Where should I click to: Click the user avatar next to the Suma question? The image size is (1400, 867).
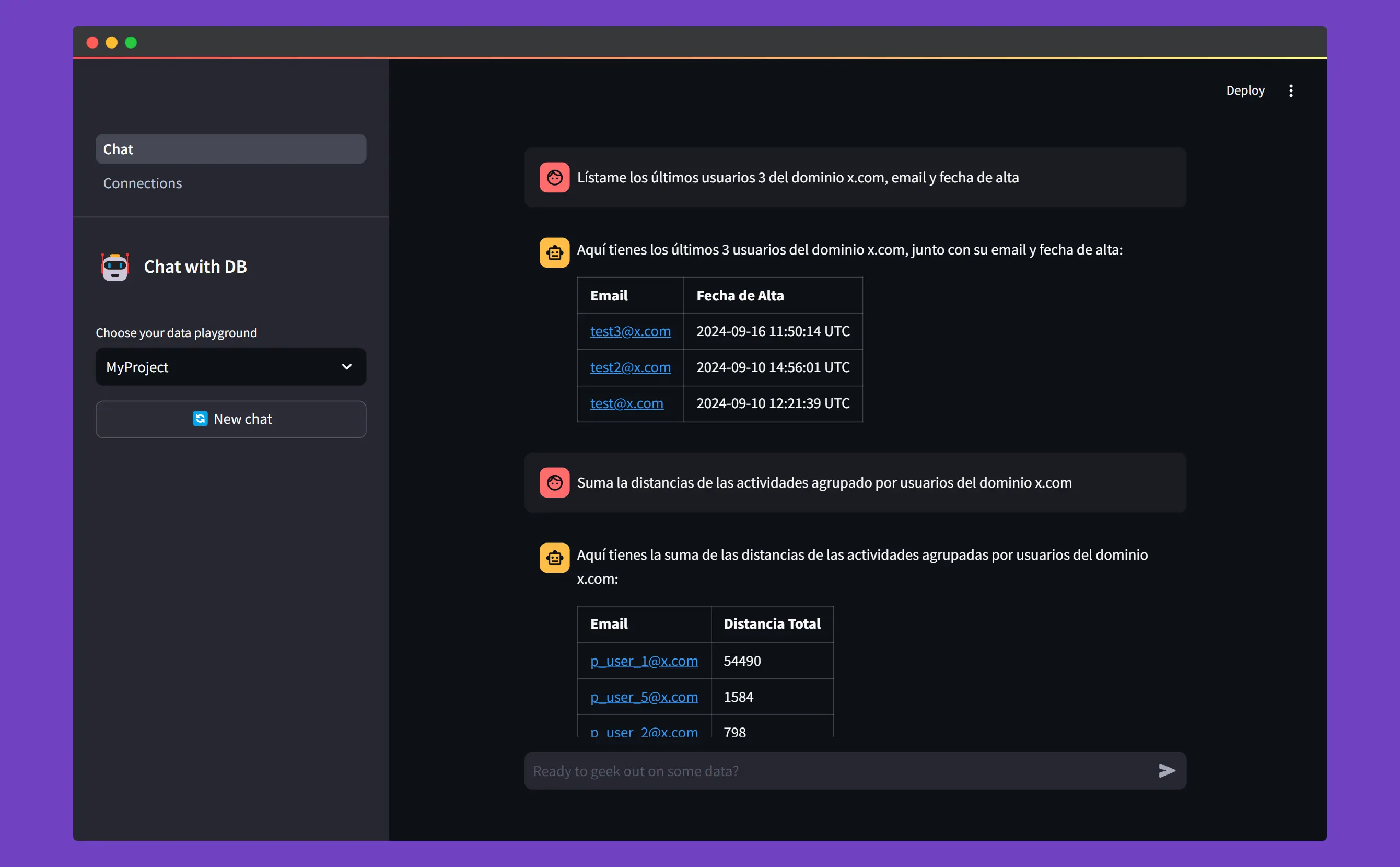(x=554, y=482)
